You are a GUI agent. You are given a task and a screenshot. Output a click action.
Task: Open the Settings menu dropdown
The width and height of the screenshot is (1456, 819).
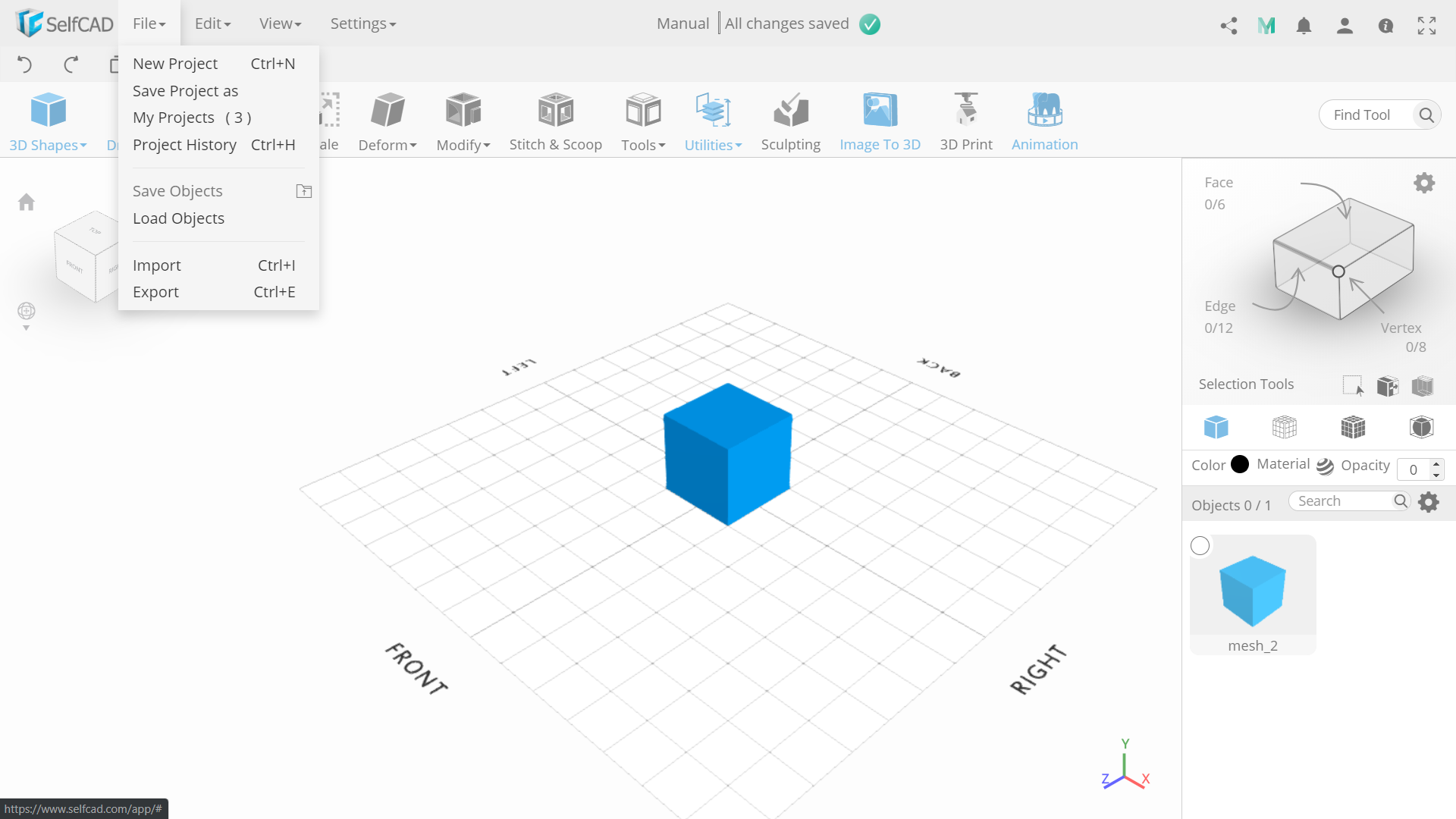click(x=362, y=24)
